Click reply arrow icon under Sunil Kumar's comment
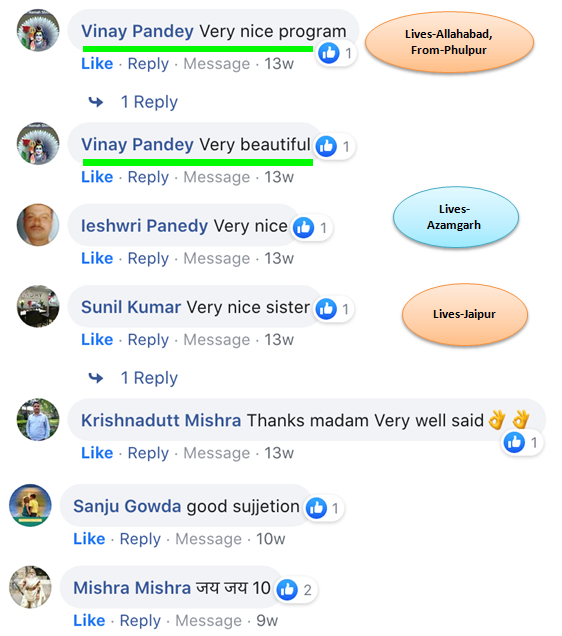Image resolution: width=562 pixels, height=636 pixels. pos(96,378)
